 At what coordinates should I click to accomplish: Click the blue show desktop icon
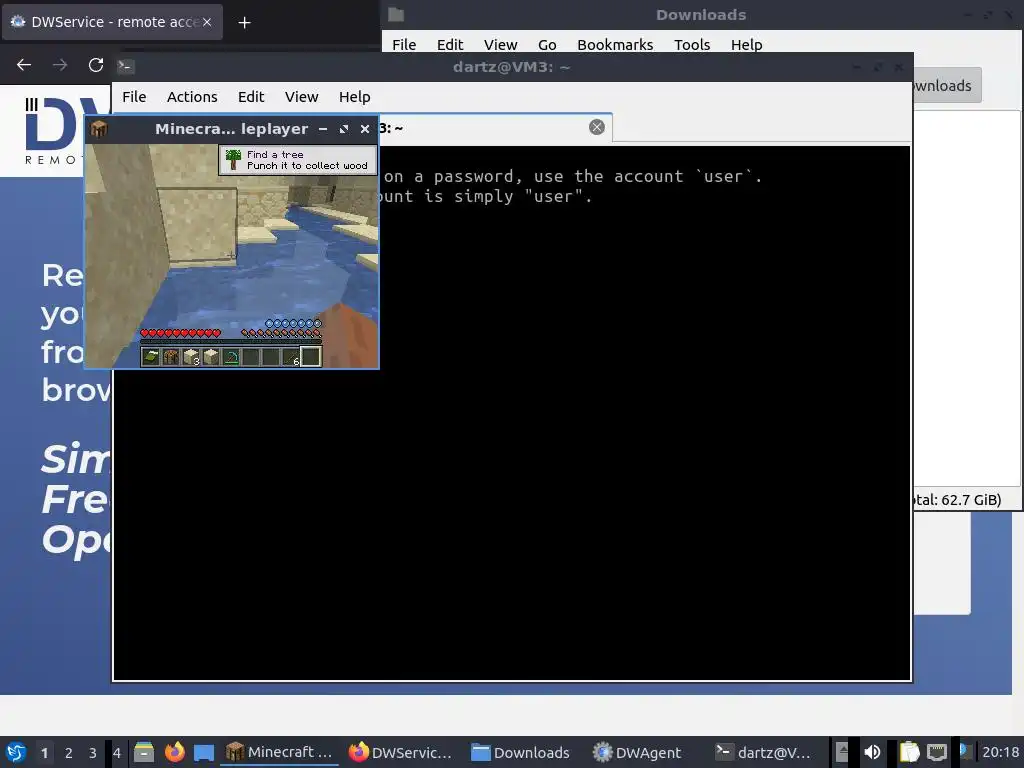point(204,753)
